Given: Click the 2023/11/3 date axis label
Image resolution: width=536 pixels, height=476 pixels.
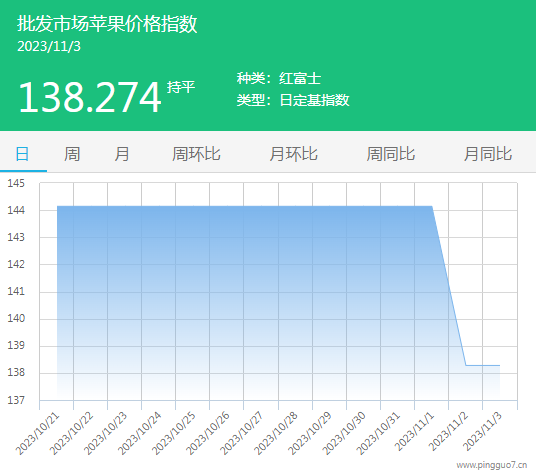Looking at the screenshot, I should [x=483, y=431].
